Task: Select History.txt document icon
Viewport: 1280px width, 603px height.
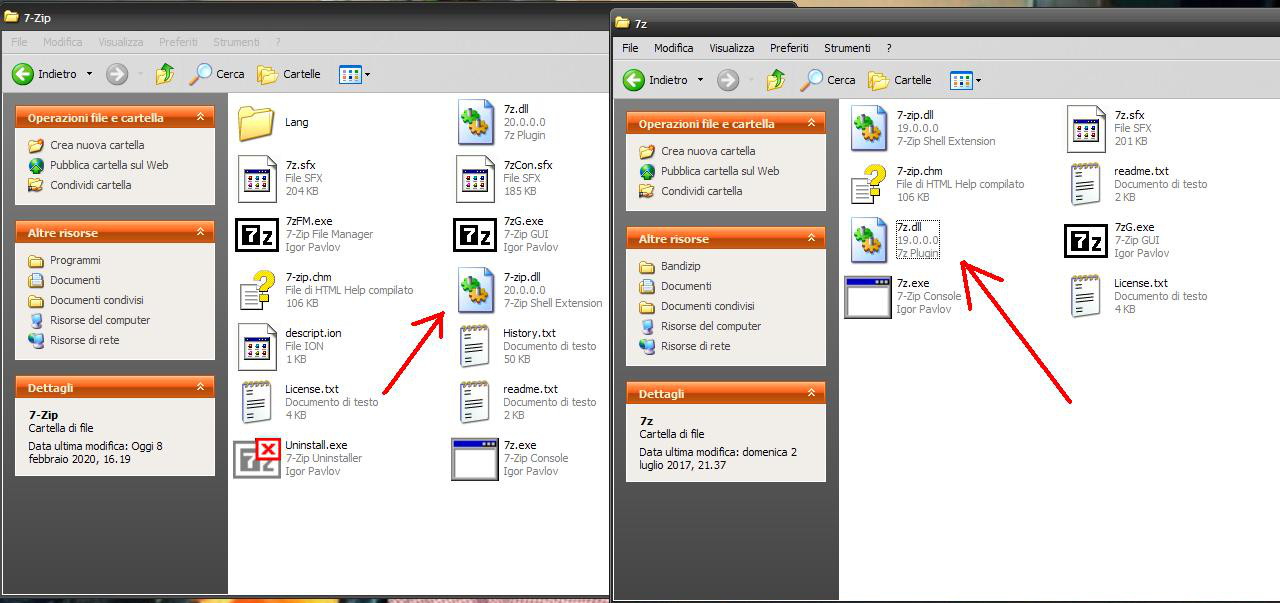Action: 475,346
